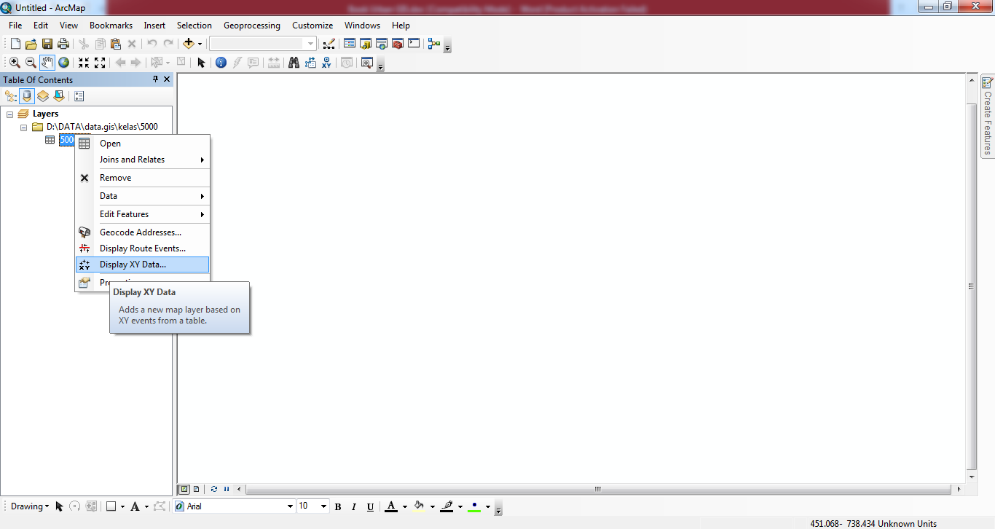Switch TOC to List By Drawing Order
995x529 pixels.
click(x=11, y=96)
